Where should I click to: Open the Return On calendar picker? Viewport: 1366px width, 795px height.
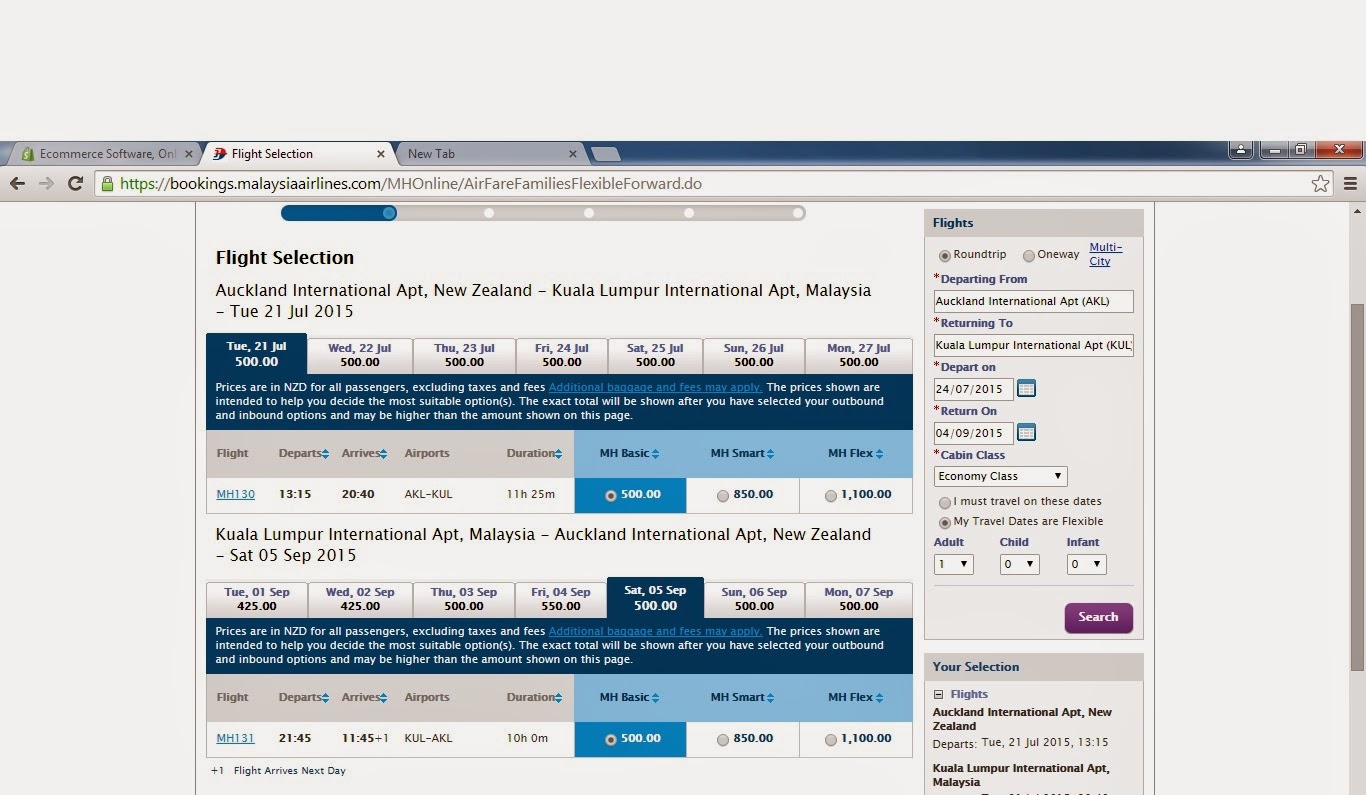pyautogui.click(x=1026, y=432)
